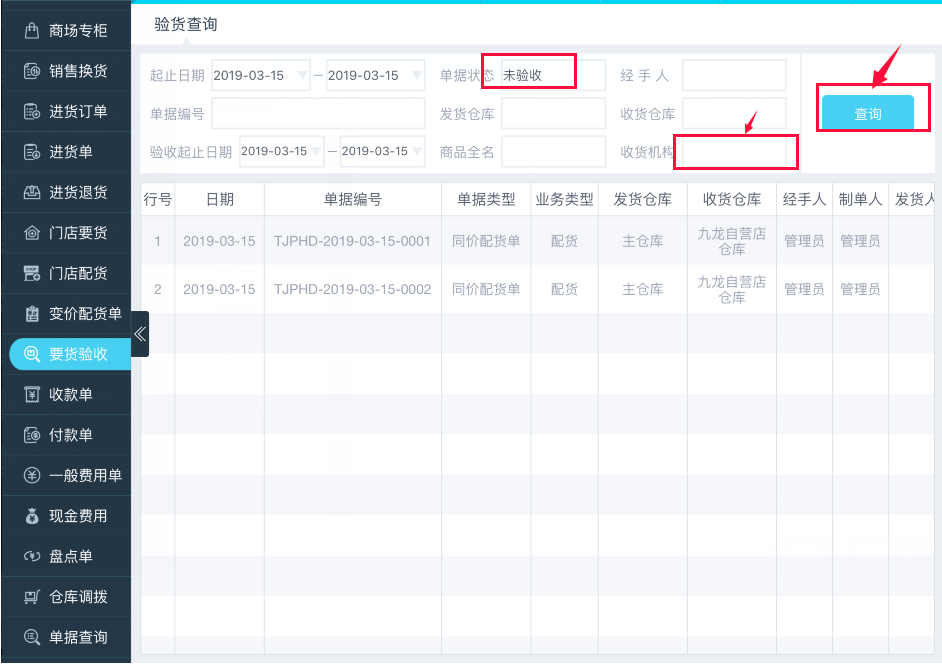Image resolution: width=942 pixels, height=665 pixels.
Task: Select 仓库调拨 in the sidebar
Action: [66, 597]
